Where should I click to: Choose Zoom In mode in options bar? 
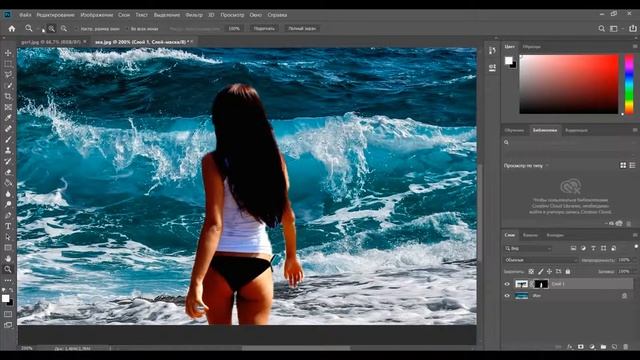52,29
